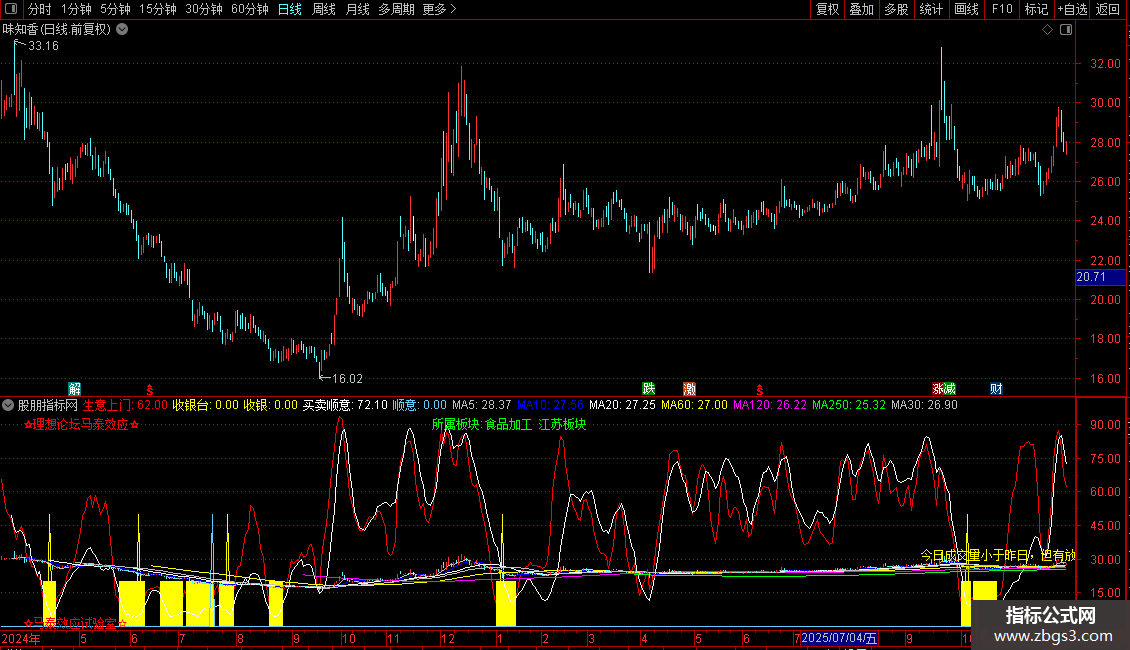Click the MA30: 26.90 label
The image size is (1130, 650).
925,406
